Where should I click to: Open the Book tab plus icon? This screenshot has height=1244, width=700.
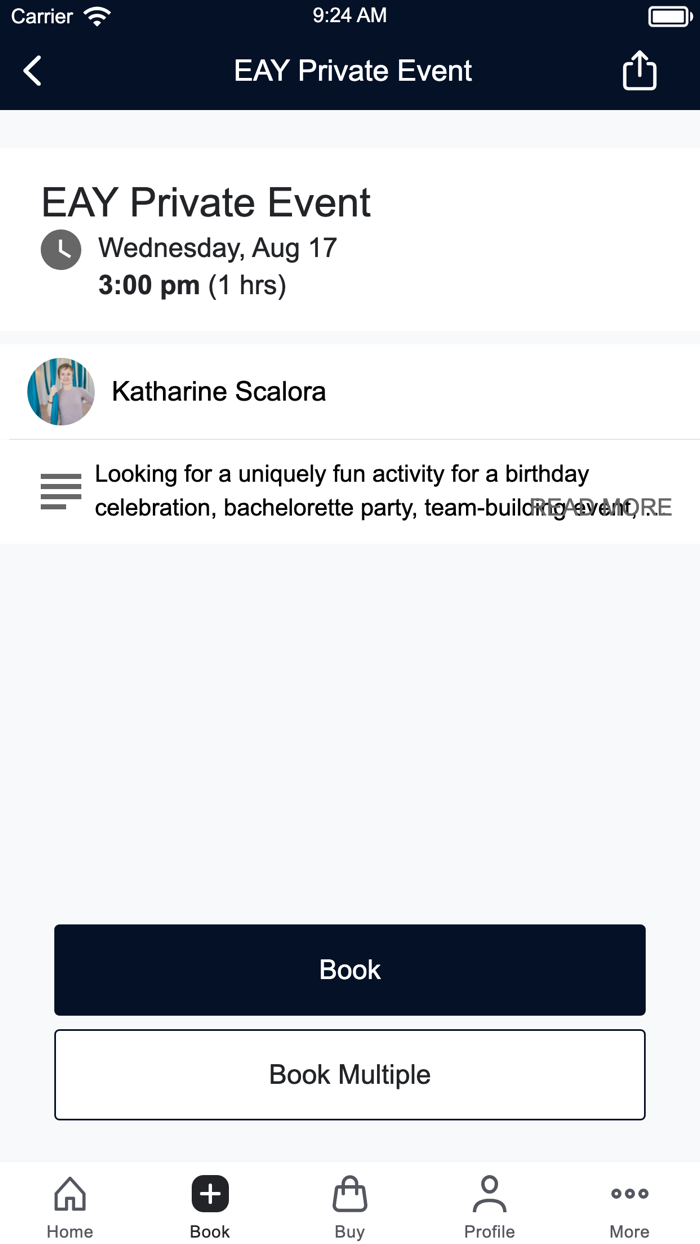210,1194
